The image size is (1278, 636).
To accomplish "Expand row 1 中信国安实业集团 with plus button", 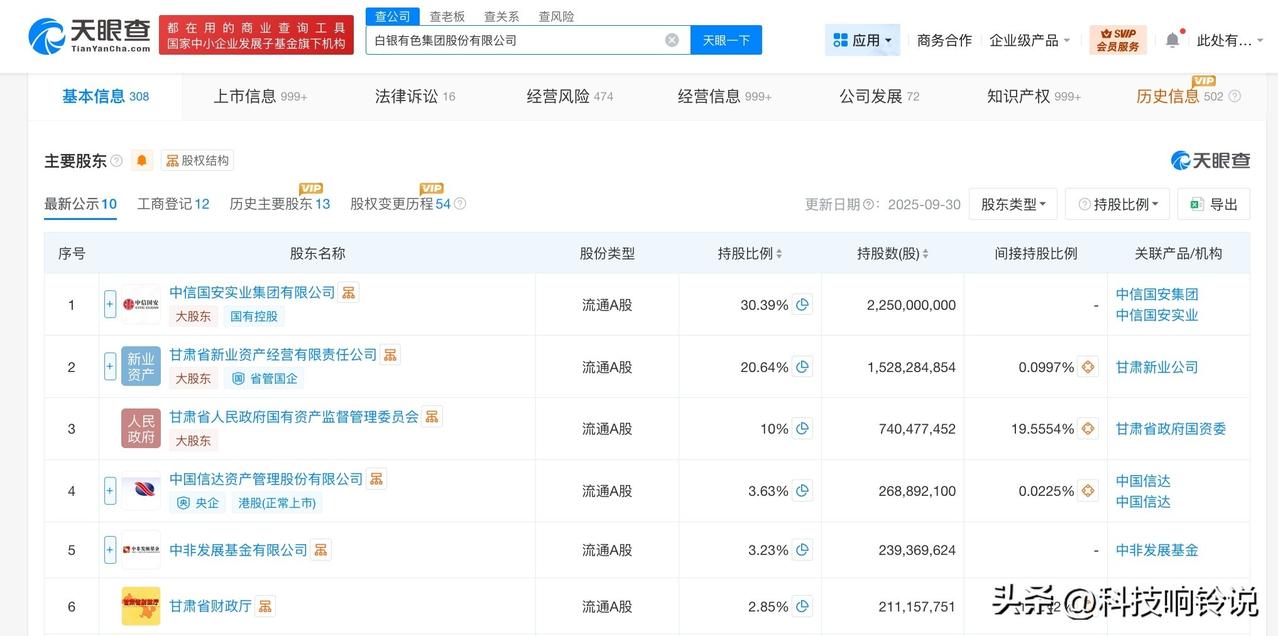I will tap(110, 304).
